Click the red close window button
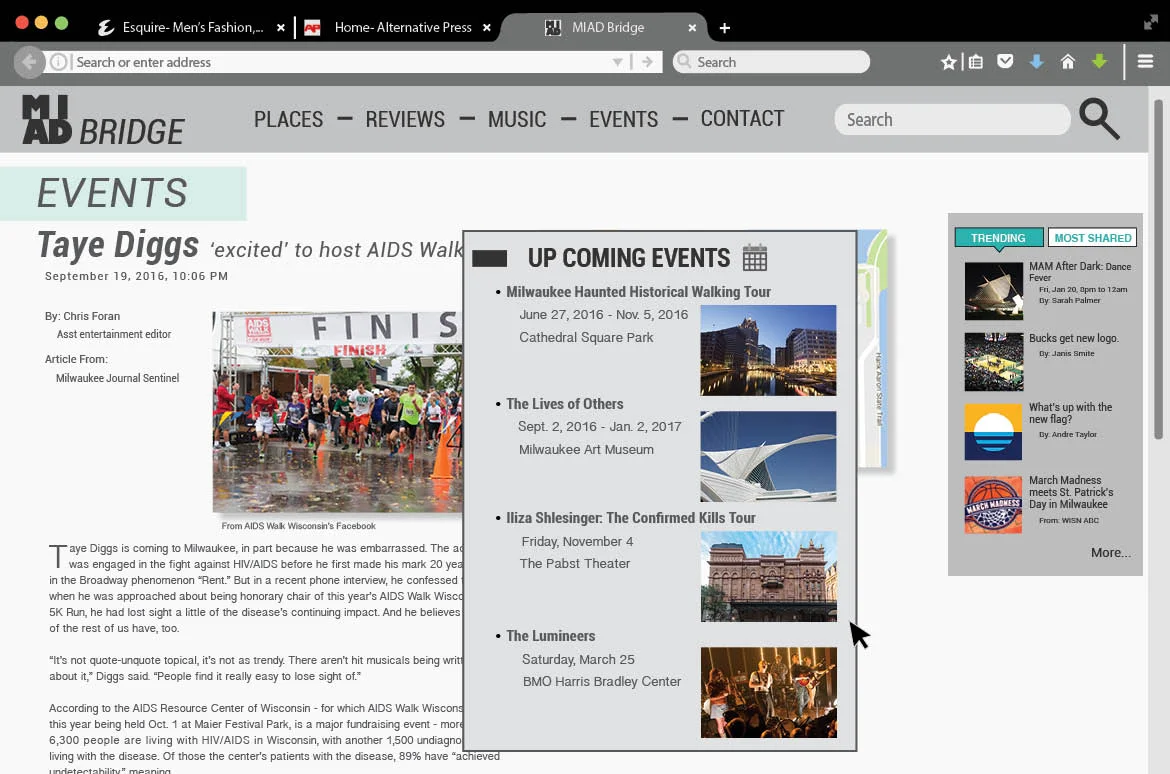 [22, 22]
